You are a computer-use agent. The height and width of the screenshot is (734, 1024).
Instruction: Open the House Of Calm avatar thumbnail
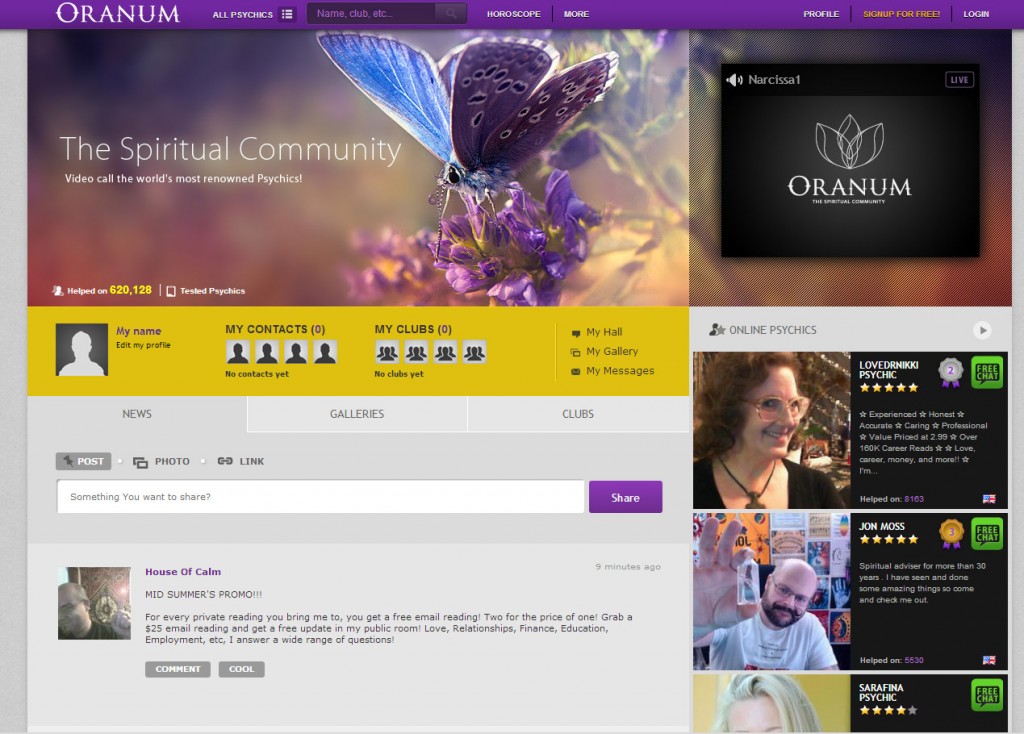pyautogui.click(x=94, y=603)
